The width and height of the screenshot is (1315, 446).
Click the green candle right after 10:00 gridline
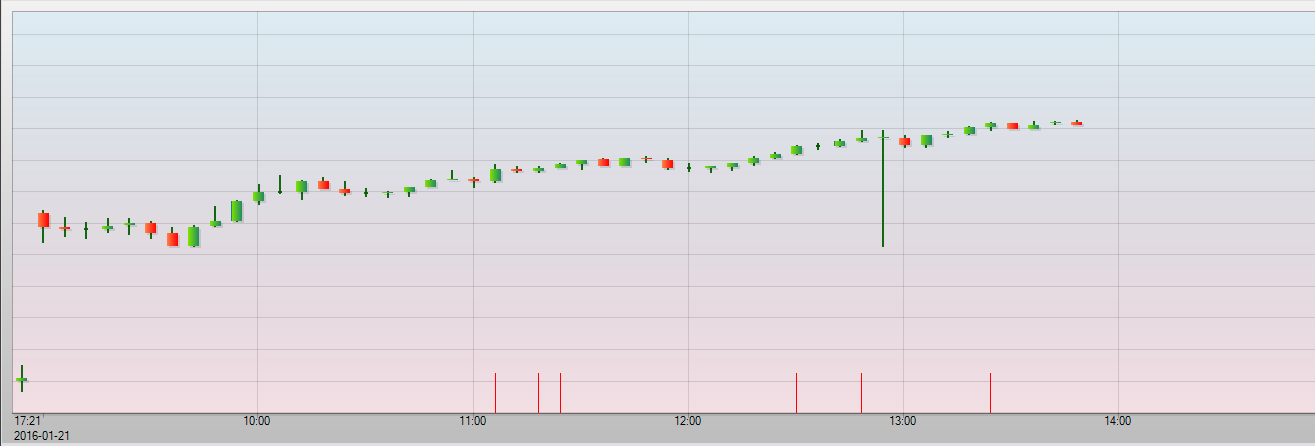[x=258, y=196]
